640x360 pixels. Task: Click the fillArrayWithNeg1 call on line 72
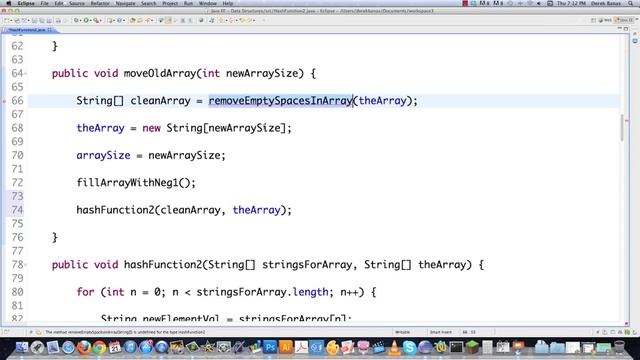tap(127, 182)
